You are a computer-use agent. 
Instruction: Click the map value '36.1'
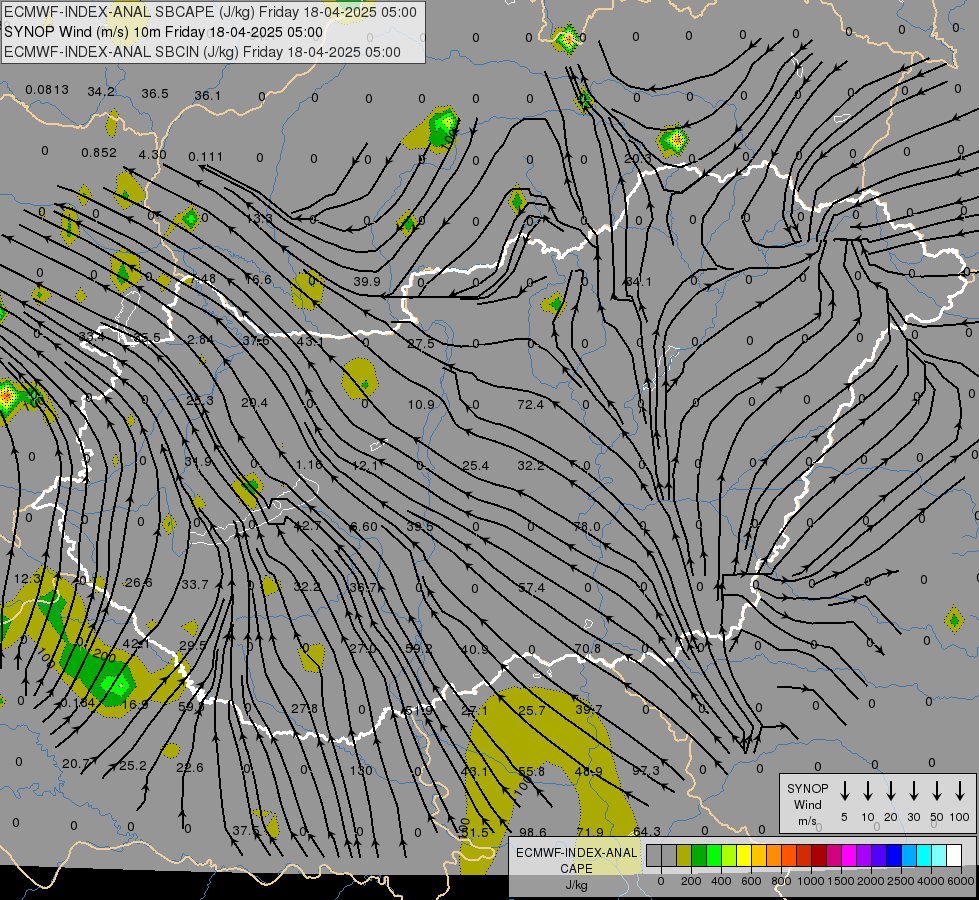(207, 96)
